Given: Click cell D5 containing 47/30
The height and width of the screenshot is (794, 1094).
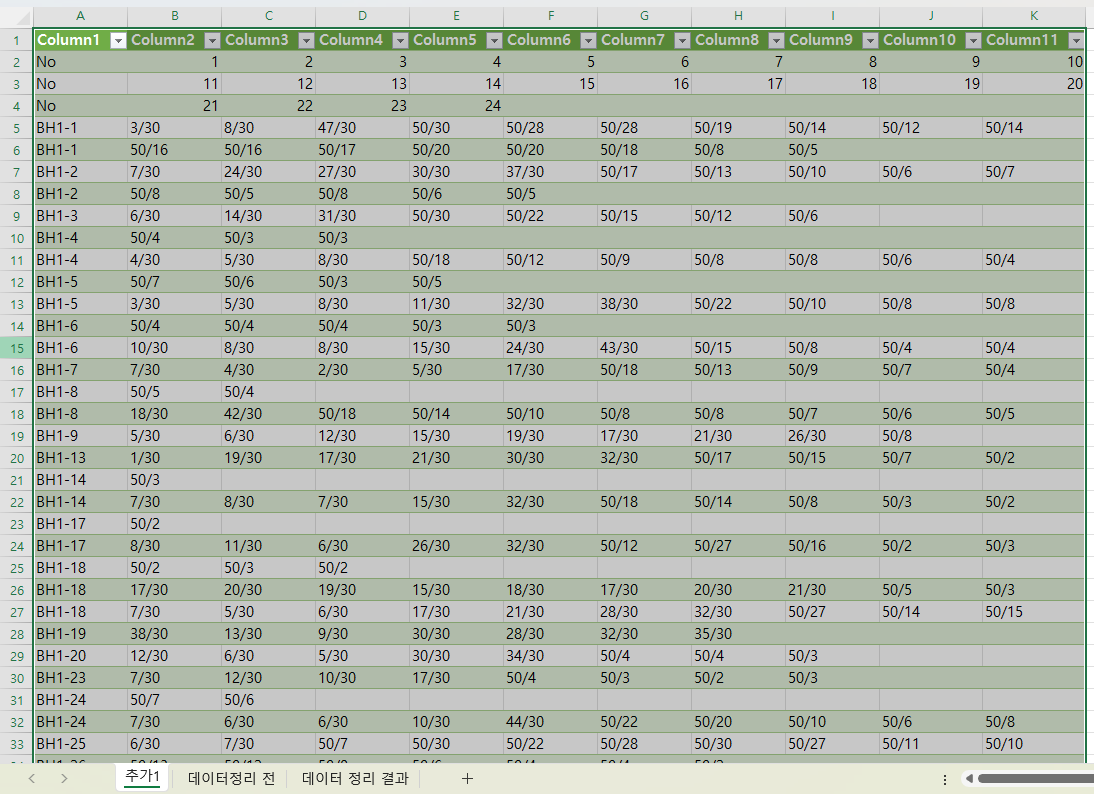Looking at the screenshot, I should click(x=362, y=128).
